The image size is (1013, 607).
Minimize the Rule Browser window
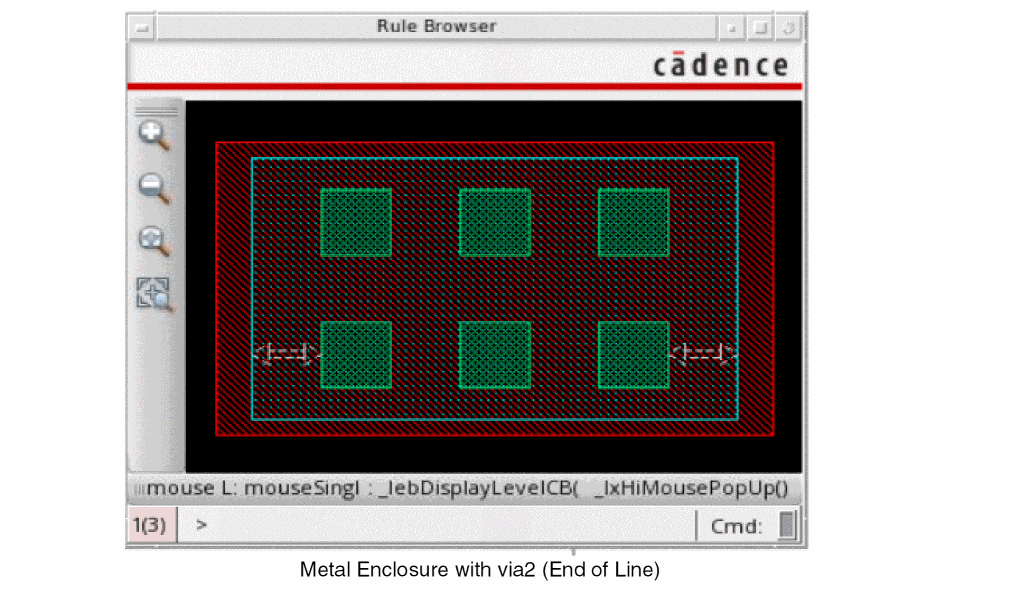point(731,28)
